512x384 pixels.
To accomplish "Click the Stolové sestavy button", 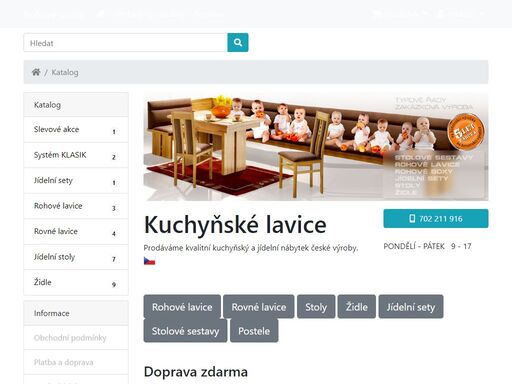I will point(185,331).
